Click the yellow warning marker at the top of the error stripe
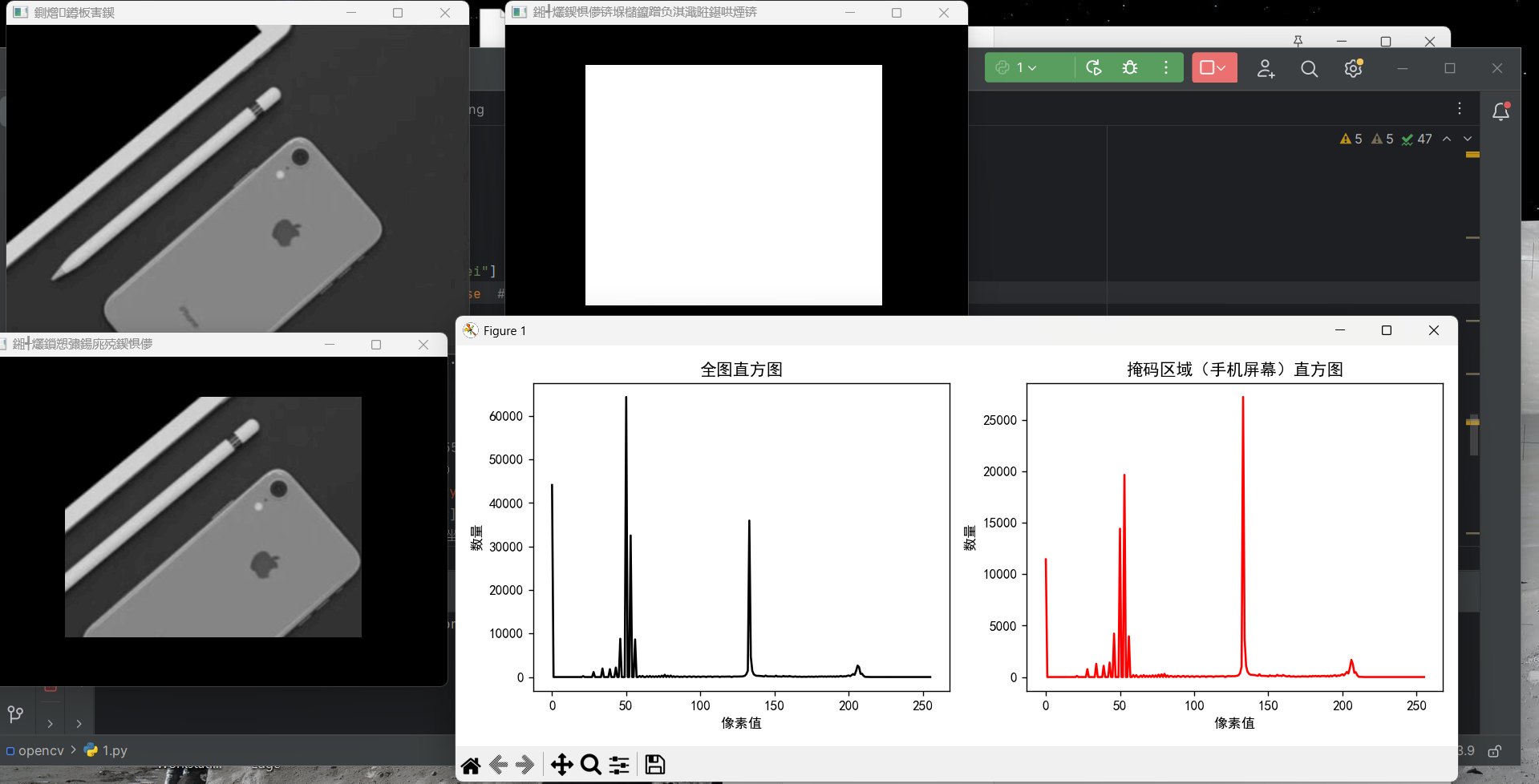This screenshot has height=784, width=1539. 1473,155
